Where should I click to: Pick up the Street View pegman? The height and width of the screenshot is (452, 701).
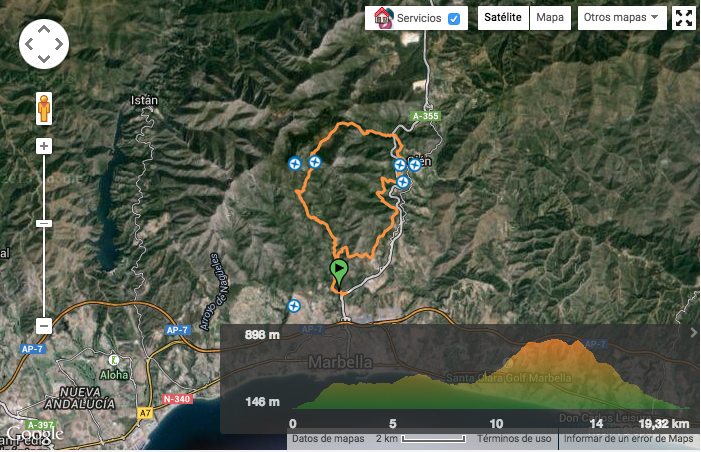click(44, 109)
